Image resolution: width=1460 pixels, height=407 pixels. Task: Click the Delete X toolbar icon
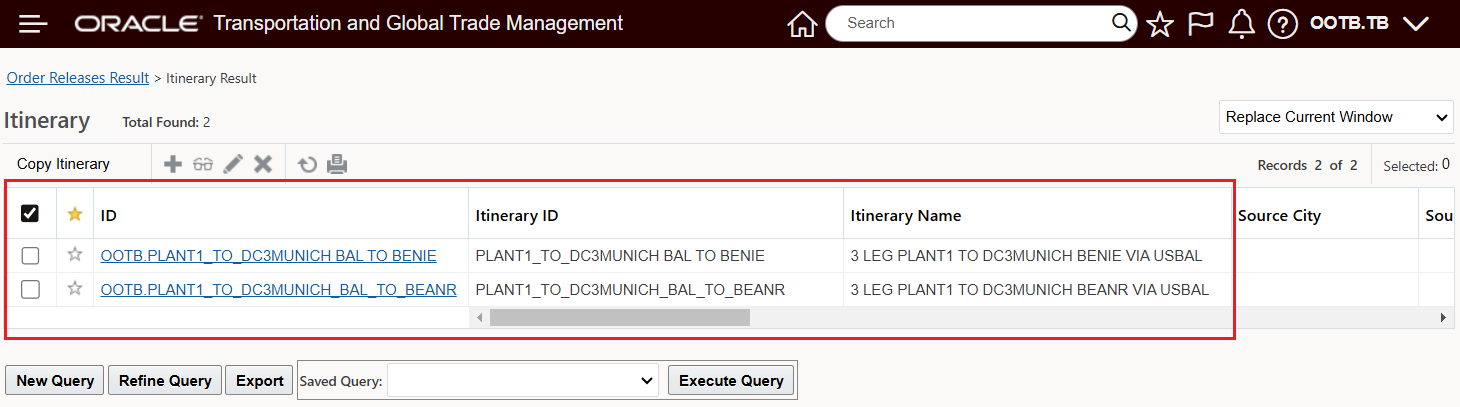263,164
